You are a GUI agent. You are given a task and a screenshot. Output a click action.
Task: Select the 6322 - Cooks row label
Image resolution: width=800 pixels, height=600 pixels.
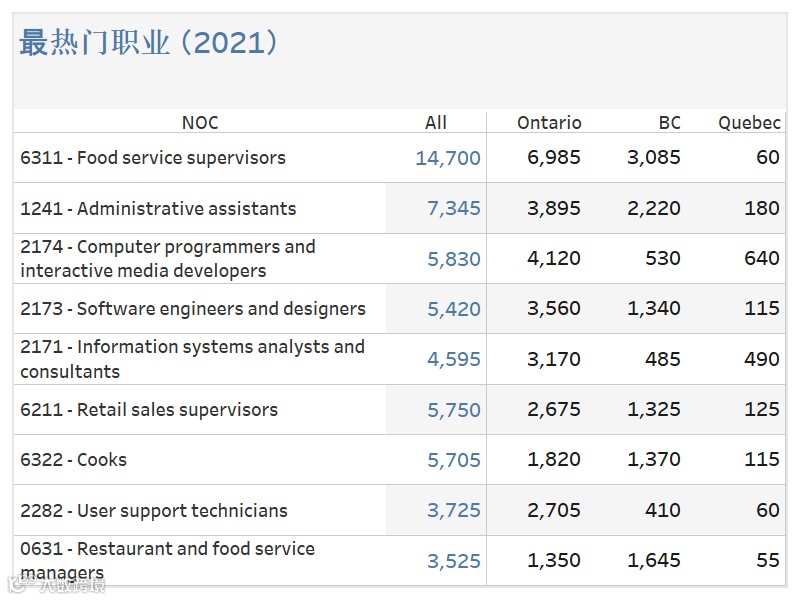click(x=73, y=460)
